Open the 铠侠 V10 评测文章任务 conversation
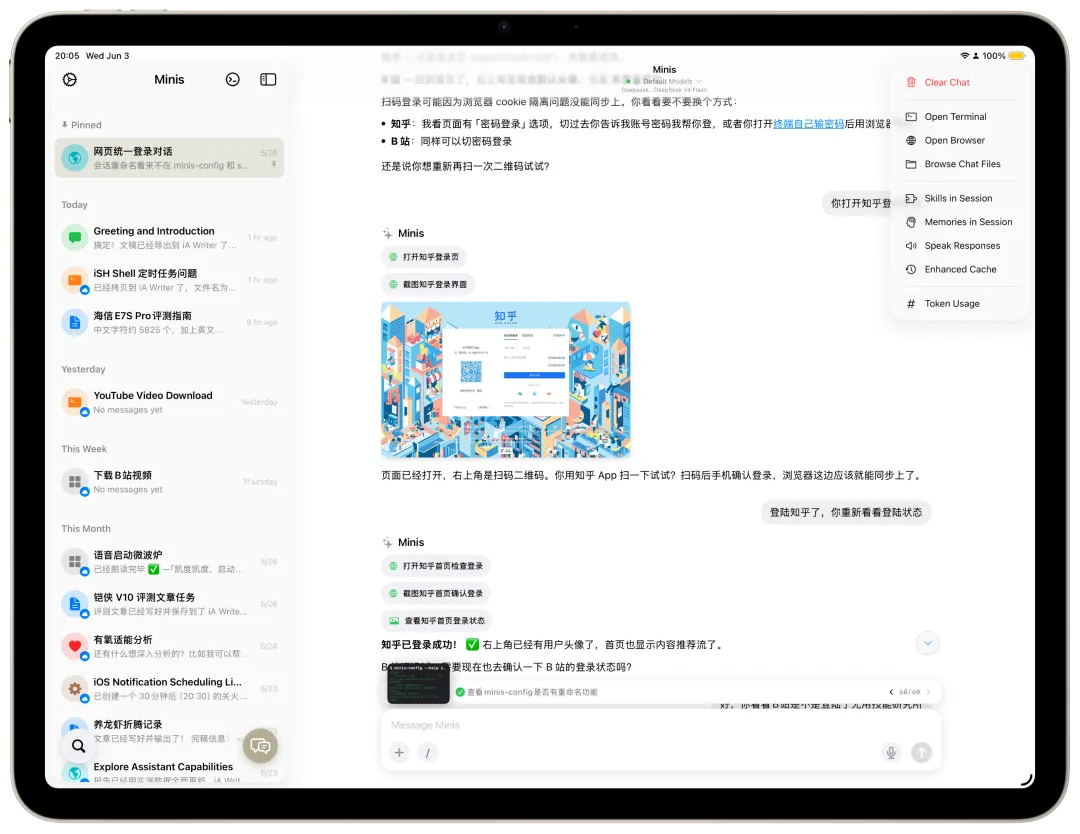The width and height of the screenshot is (1080, 834). tap(169, 604)
